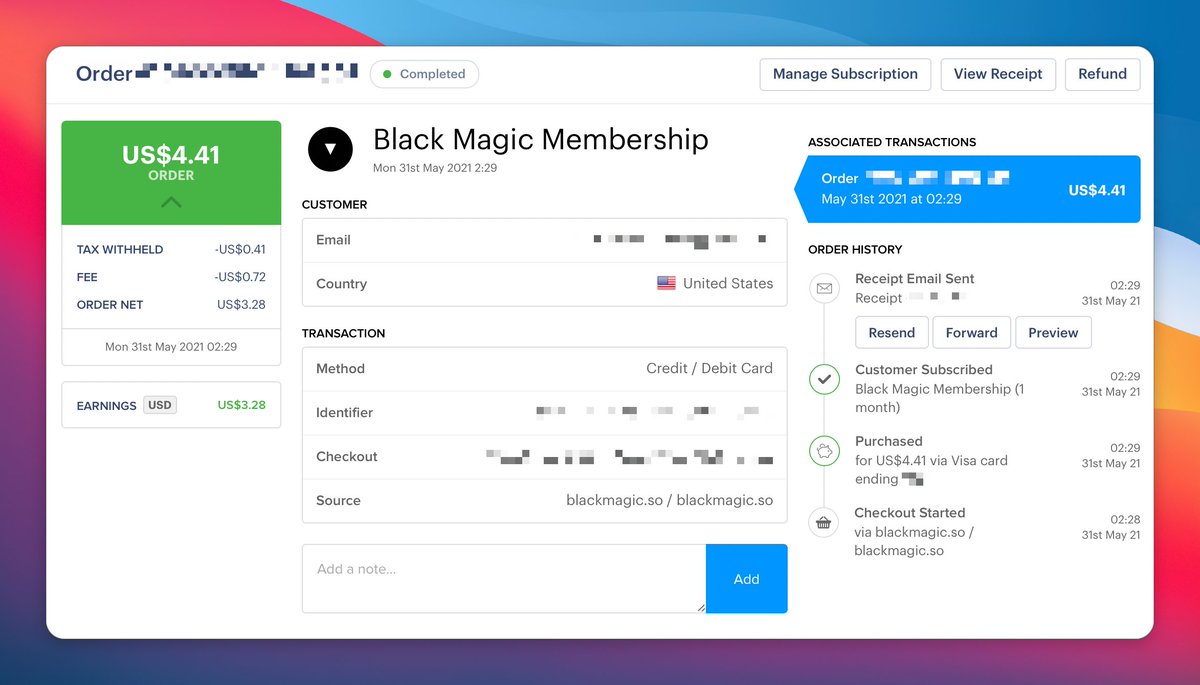Click the ORDER HISTORY heading
The image size is (1200, 685).
[x=855, y=249]
